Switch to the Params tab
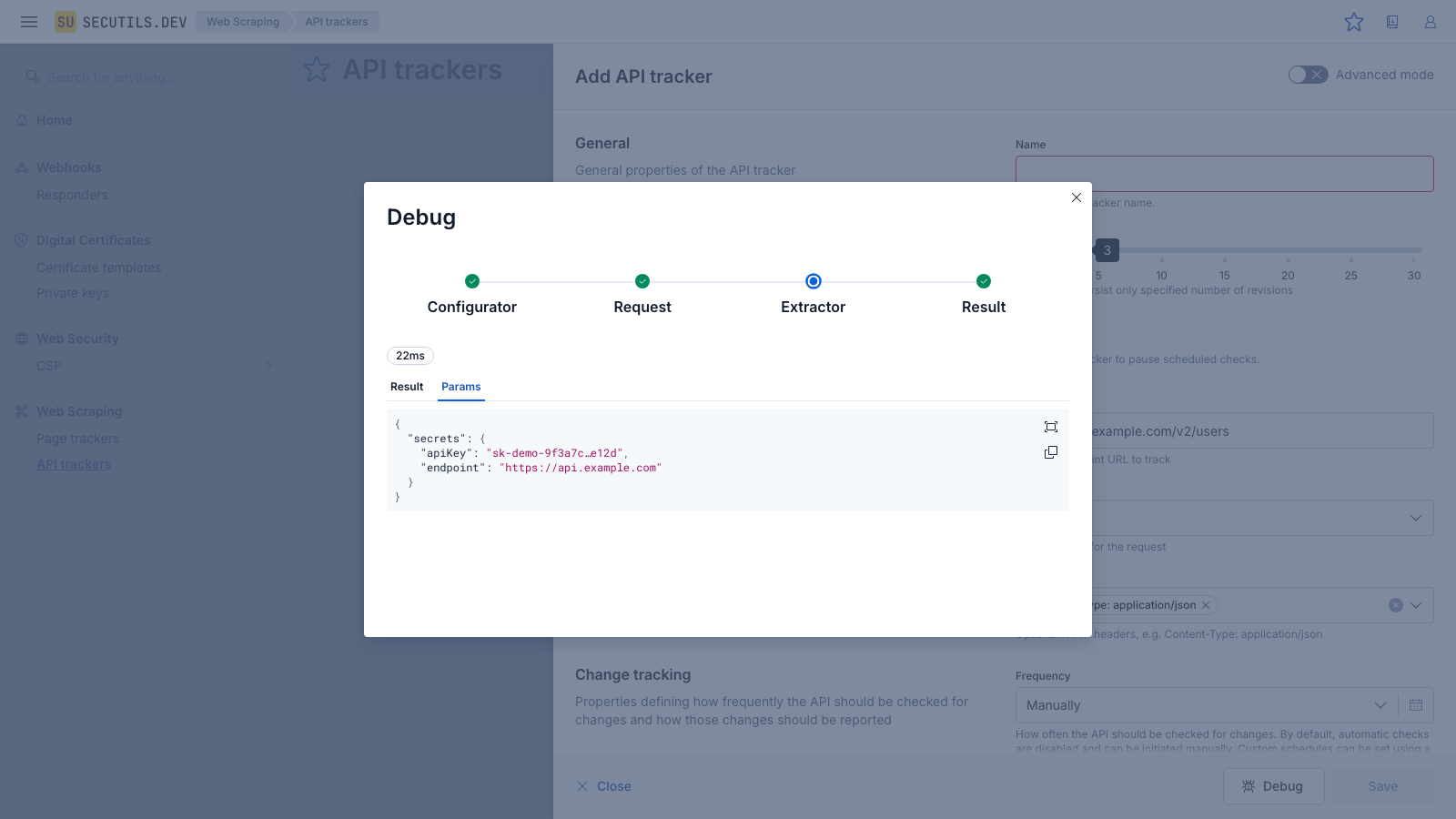 point(460,387)
